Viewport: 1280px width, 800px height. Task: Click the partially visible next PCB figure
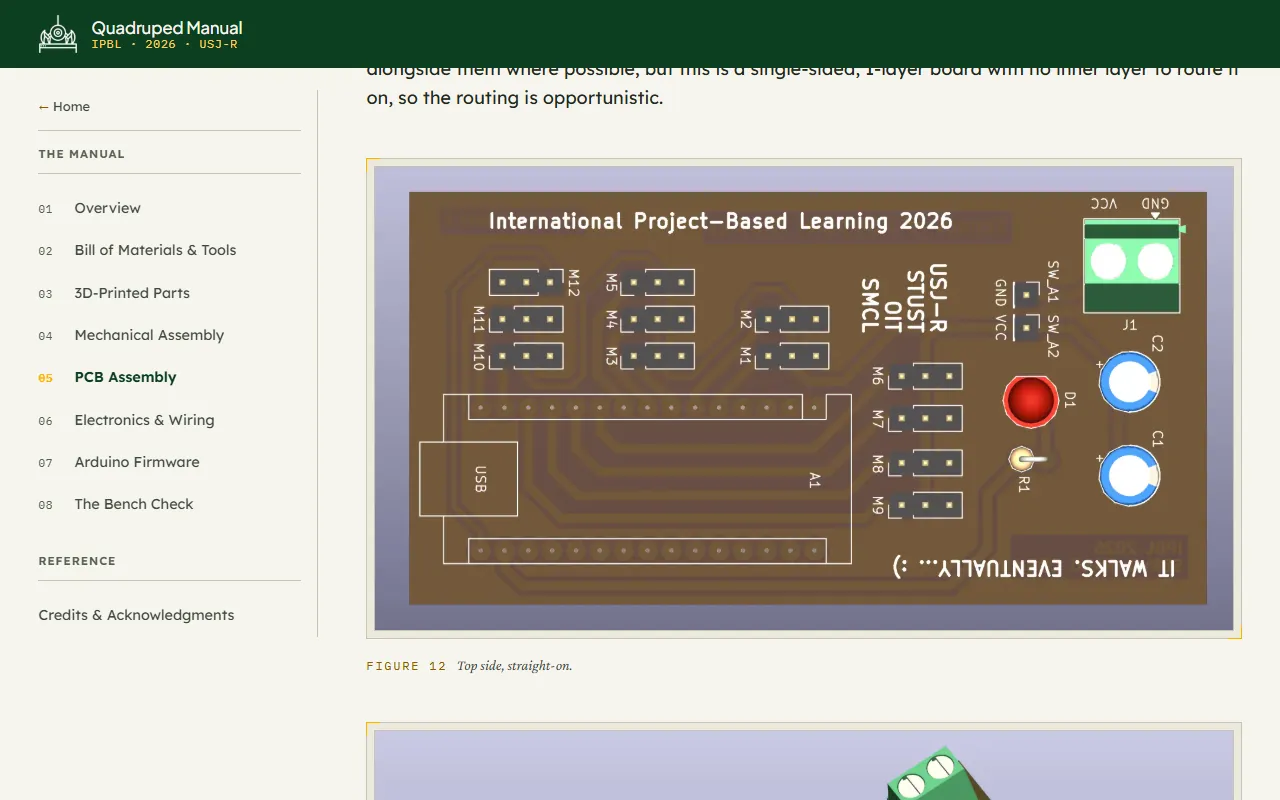coord(804,765)
